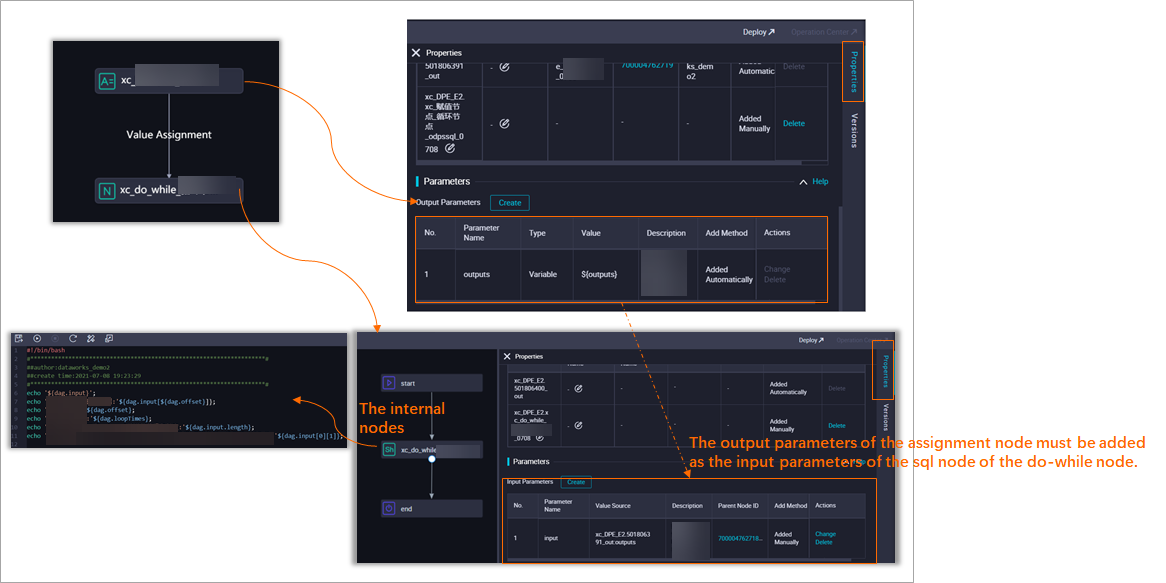1166x583 pixels.
Task: Click the white connector dot below the Sh node
Action: point(431,459)
